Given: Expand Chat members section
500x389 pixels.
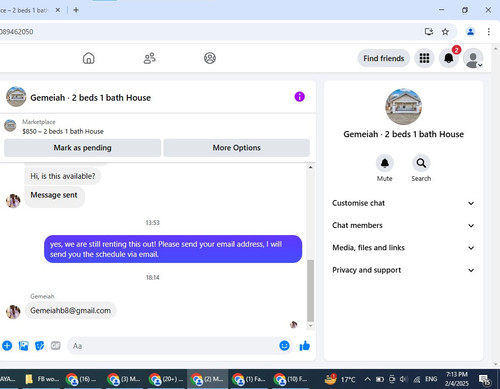Looking at the screenshot, I should click(x=403, y=225).
